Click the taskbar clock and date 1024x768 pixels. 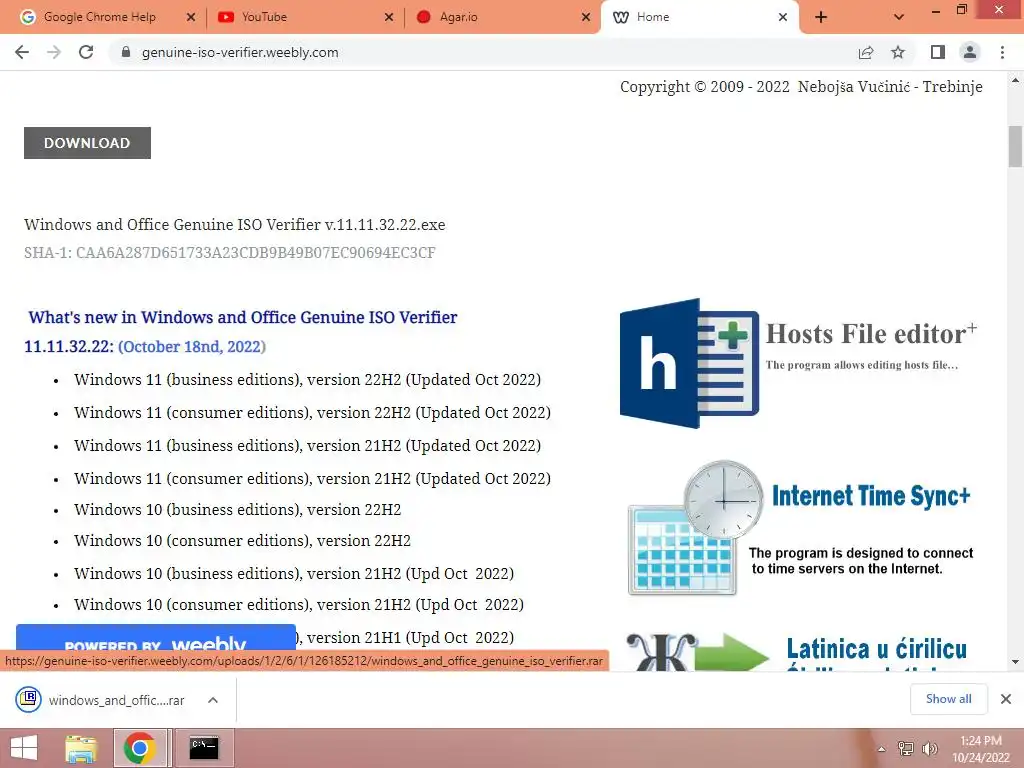tap(981, 748)
